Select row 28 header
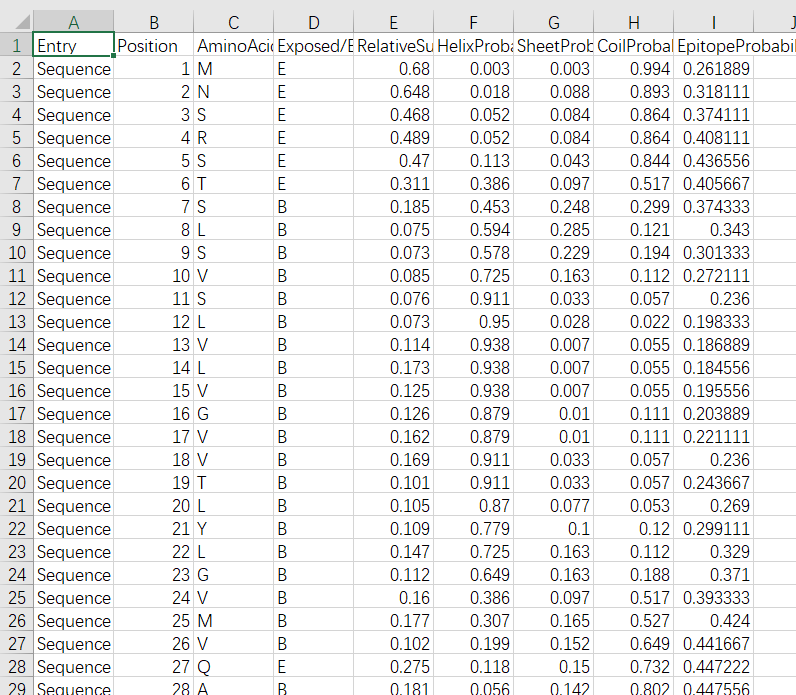The image size is (796, 695). pos(16,667)
